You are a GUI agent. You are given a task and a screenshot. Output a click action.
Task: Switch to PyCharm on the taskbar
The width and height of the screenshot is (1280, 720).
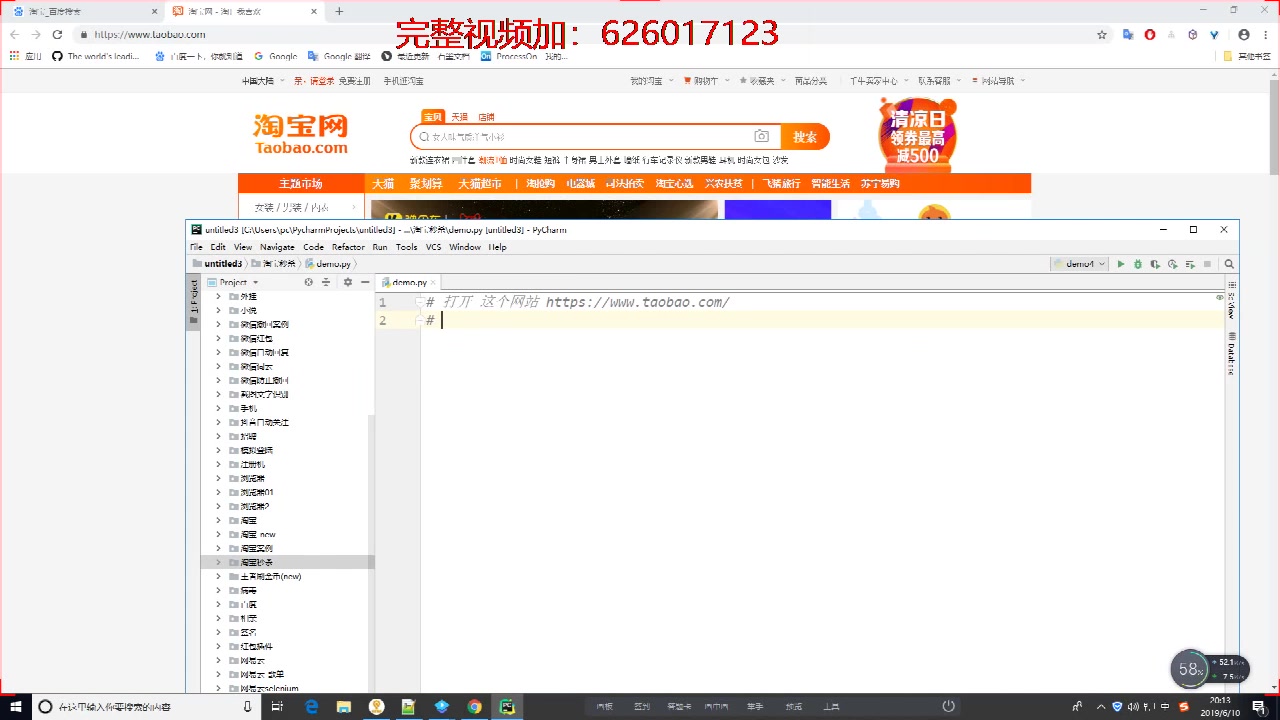[x=507, y=706]
